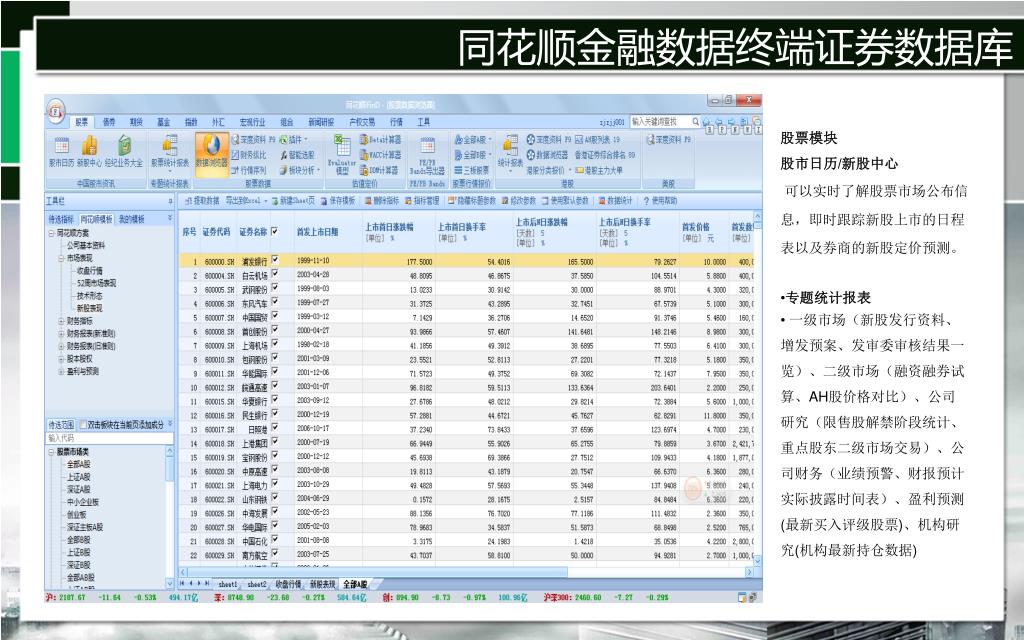Uncheck the checkbox beside 浦发银行
1024x640 pixels.
click(x=275, y=261)
